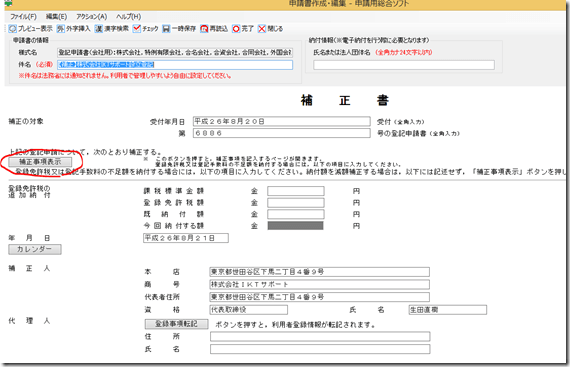The height and width of the screenshot is (367, 570).
Task: Click the 補正人 label
Action: tap(29, 269)
